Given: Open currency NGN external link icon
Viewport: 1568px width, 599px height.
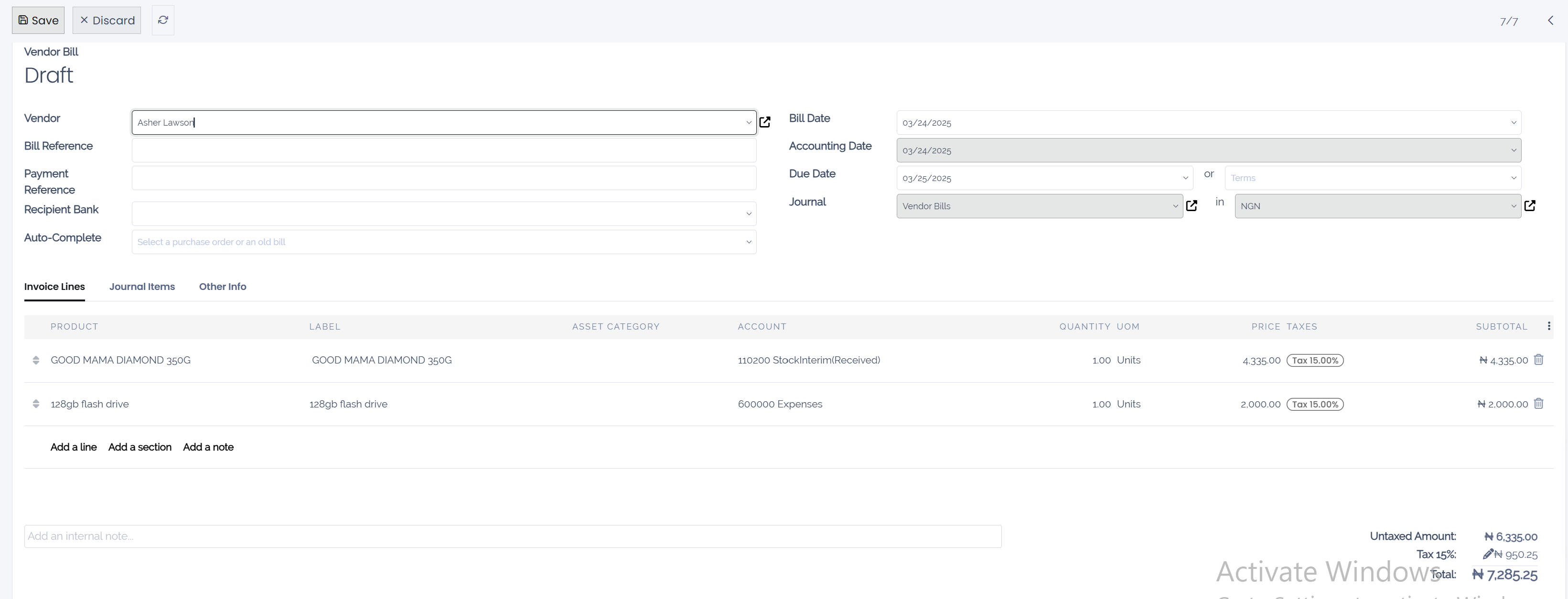Looking at the screenshot, I should 1530,206.
